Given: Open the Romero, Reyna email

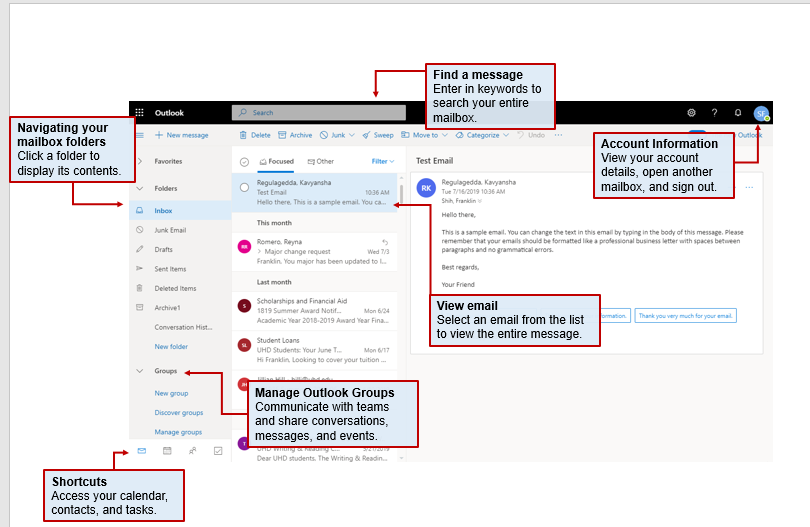Looking at the screenshot, I should [x=315, y=252].
